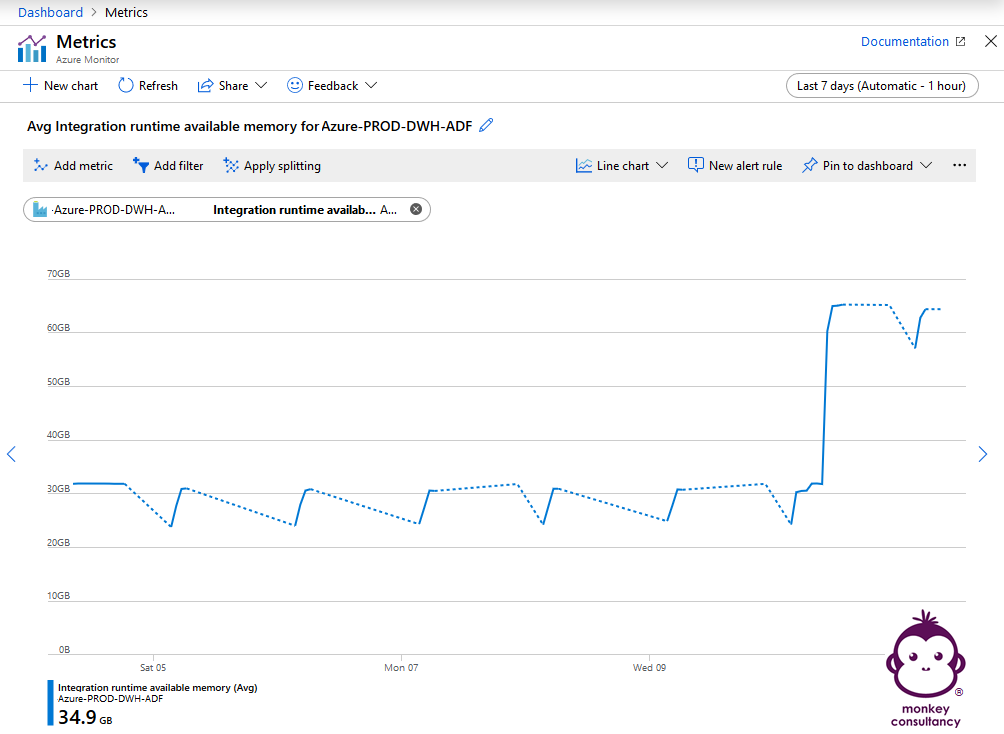
Task: Click the New alert rule icon
Action: [x=695, y=165]
